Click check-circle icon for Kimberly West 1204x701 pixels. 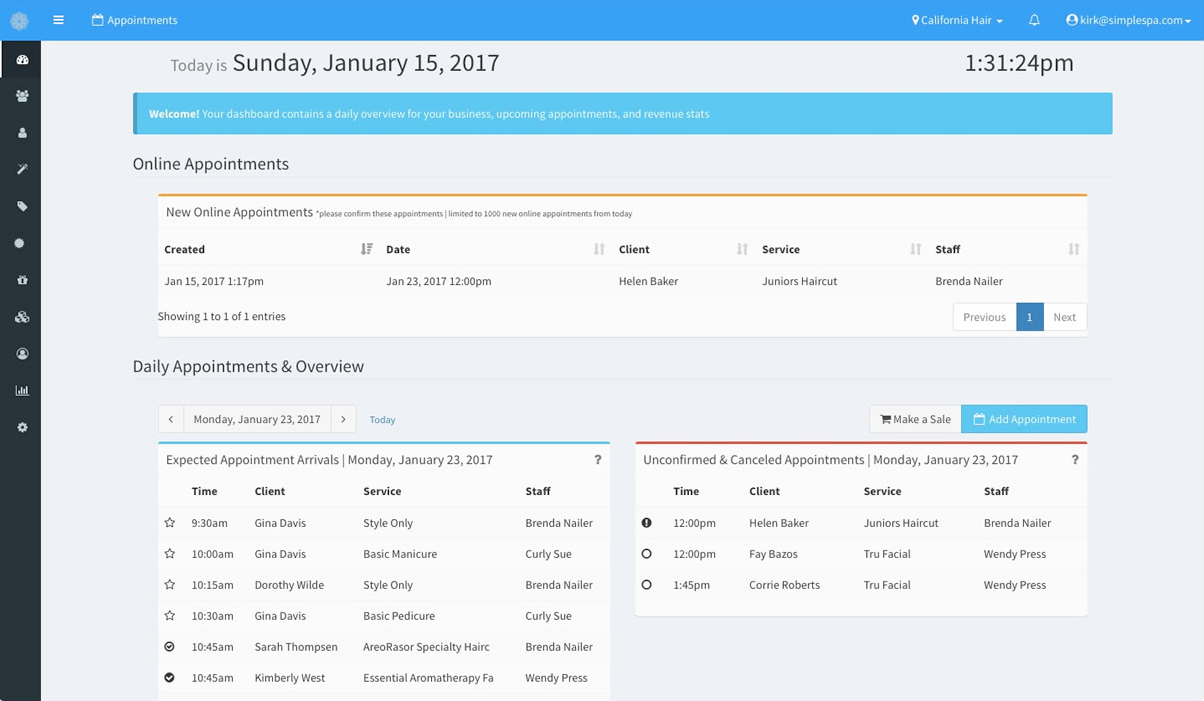pyautogui.click(x=170, y=678)
